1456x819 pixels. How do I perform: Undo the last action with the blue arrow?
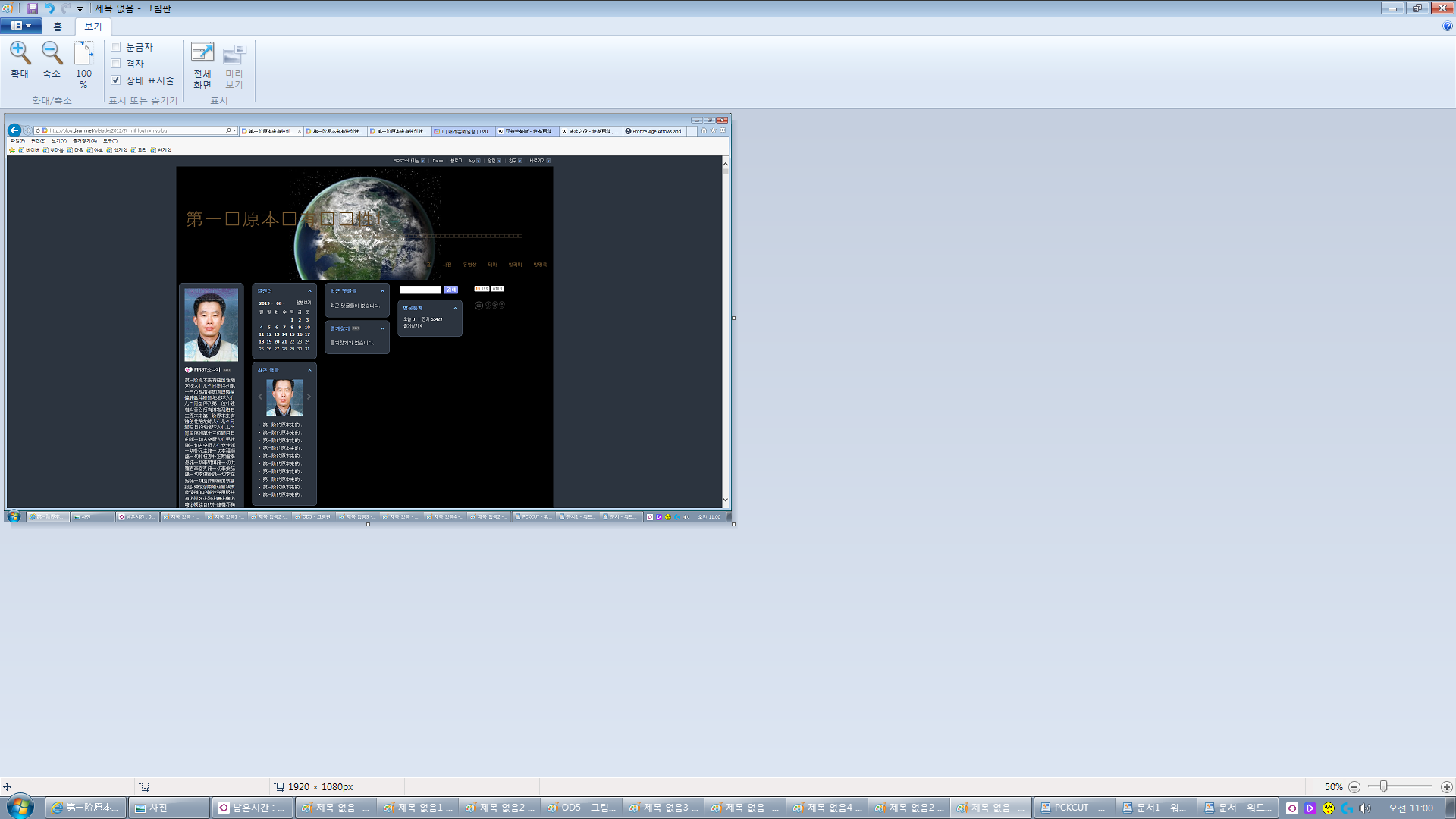[x=49, y=8]
